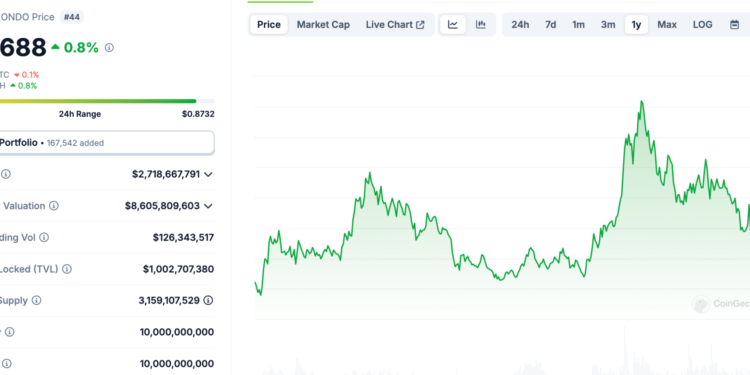Click the #44 rank badge
This screenshot has width=750, height=375.
(72, 17)
